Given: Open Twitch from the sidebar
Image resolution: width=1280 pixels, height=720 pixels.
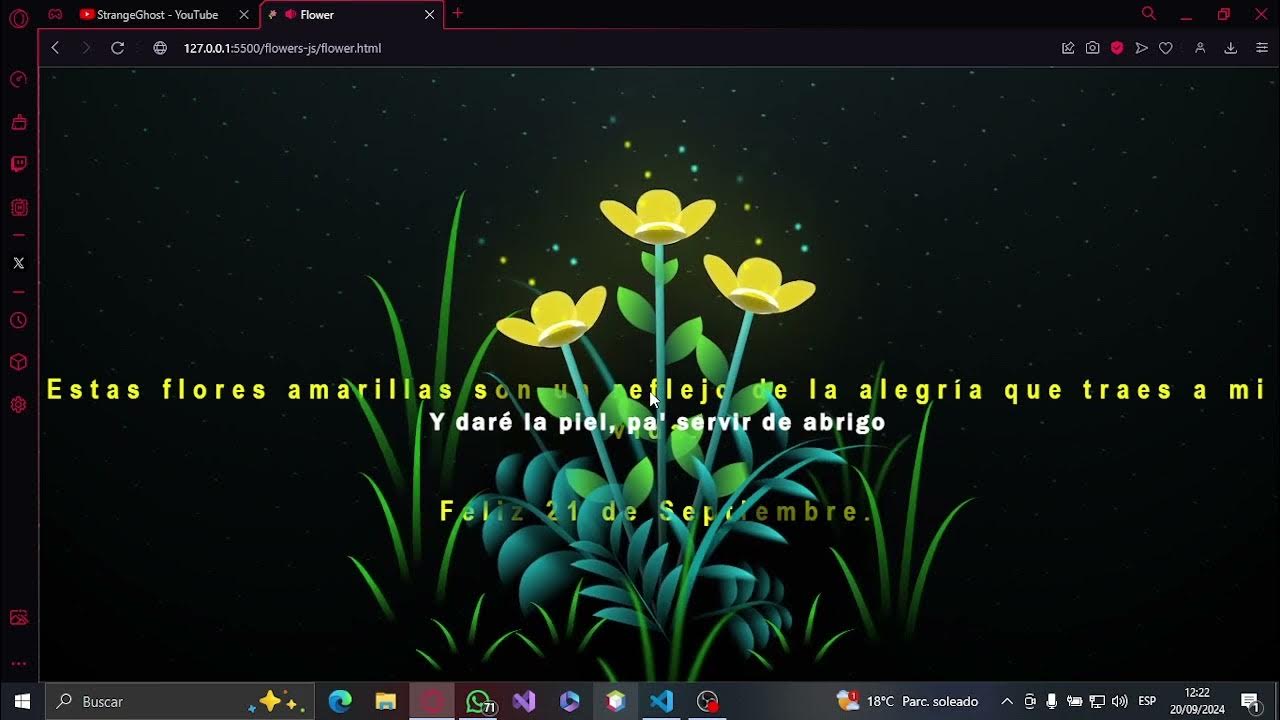Looking at the screenshot, I should (x=18, y=165).
